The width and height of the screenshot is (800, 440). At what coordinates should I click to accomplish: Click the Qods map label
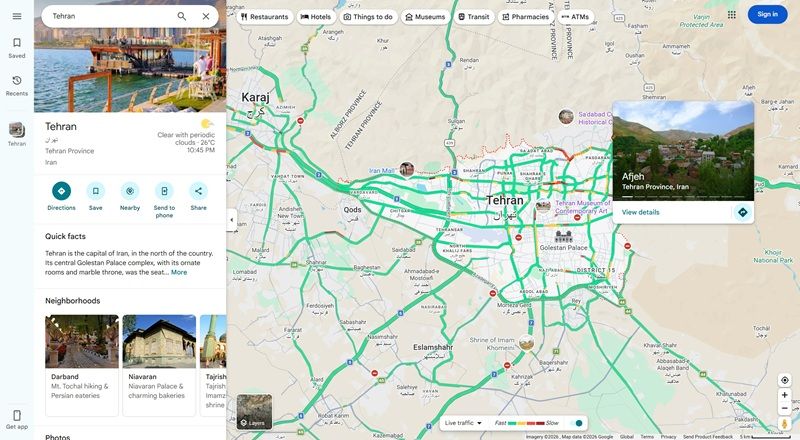point(352,209)
